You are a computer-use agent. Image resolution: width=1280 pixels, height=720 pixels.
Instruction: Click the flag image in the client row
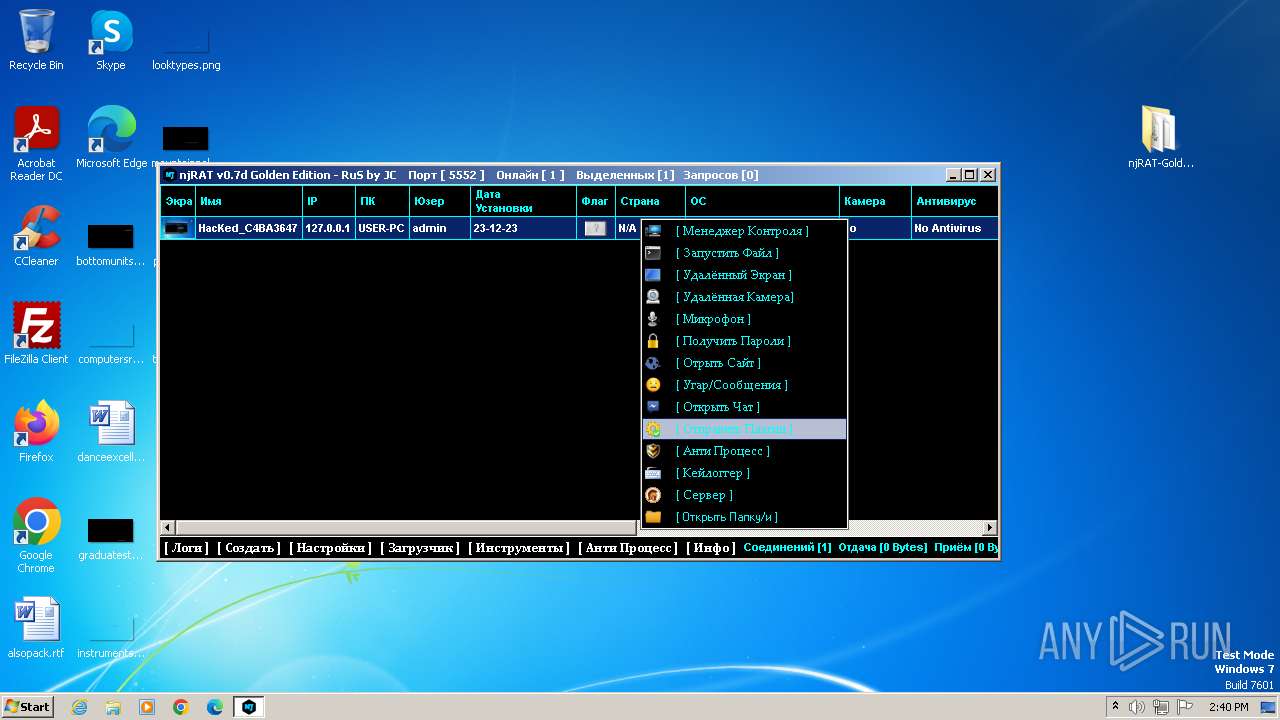coord(595,228)
